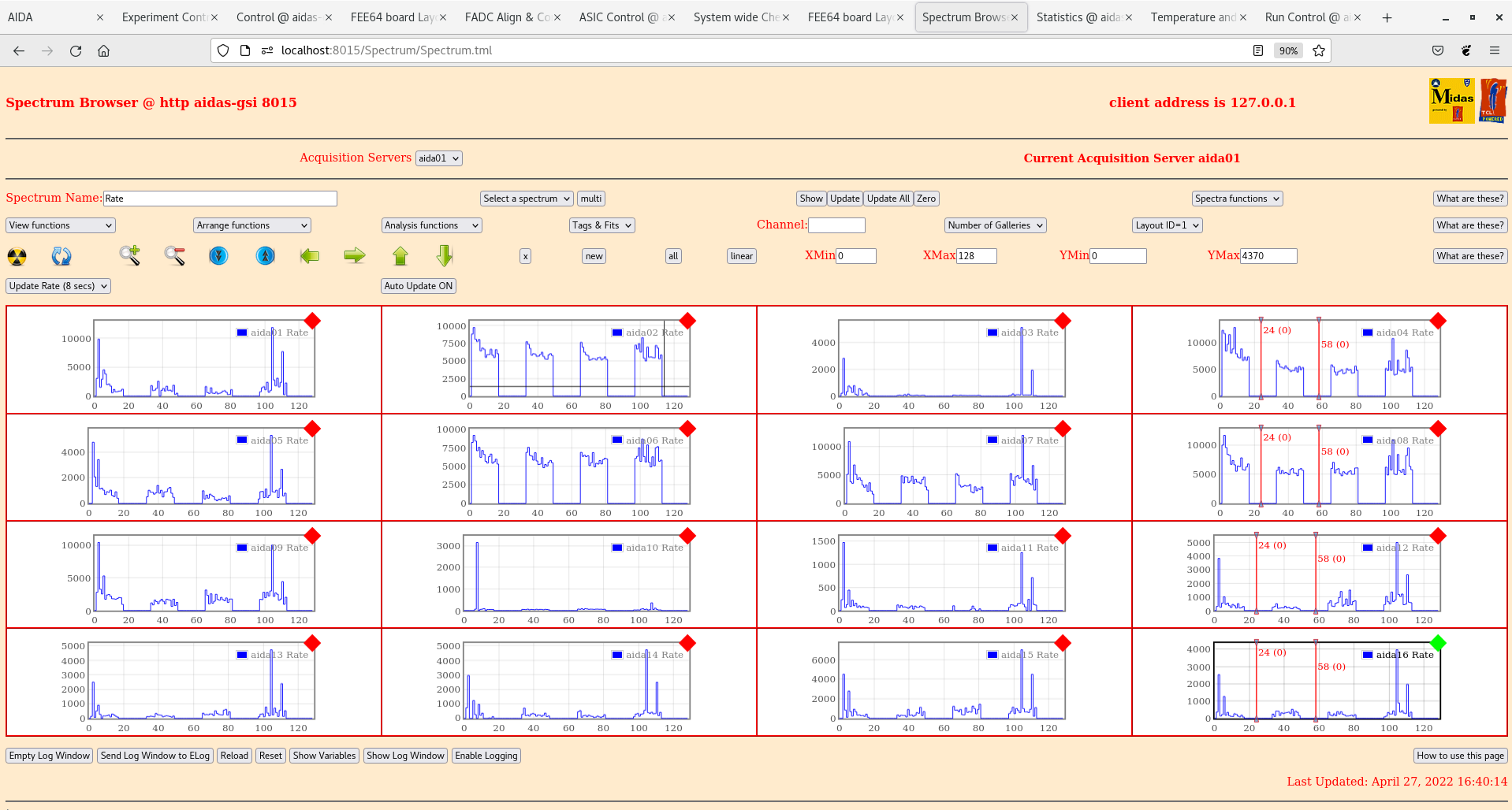Open the Acquisition Servers aida01 dropdown
Viewport: 1512px width, 810px height.
439,158
